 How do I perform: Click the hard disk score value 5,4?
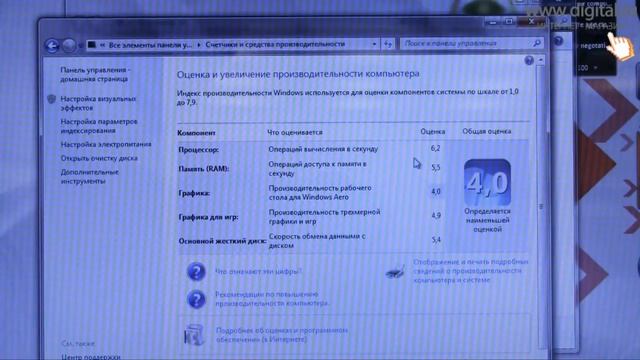coord(436,240)
